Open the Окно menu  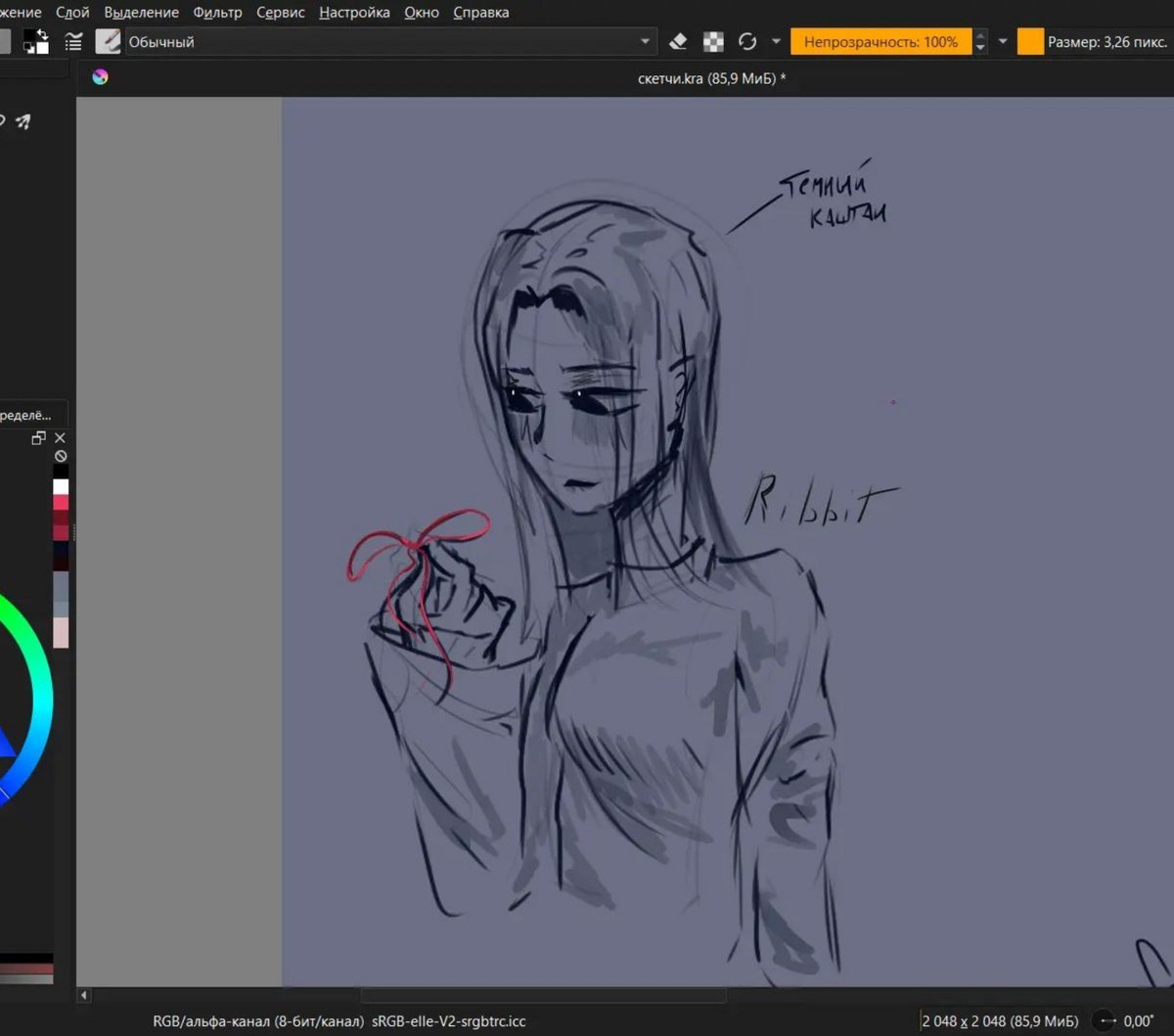pos(422,13)
